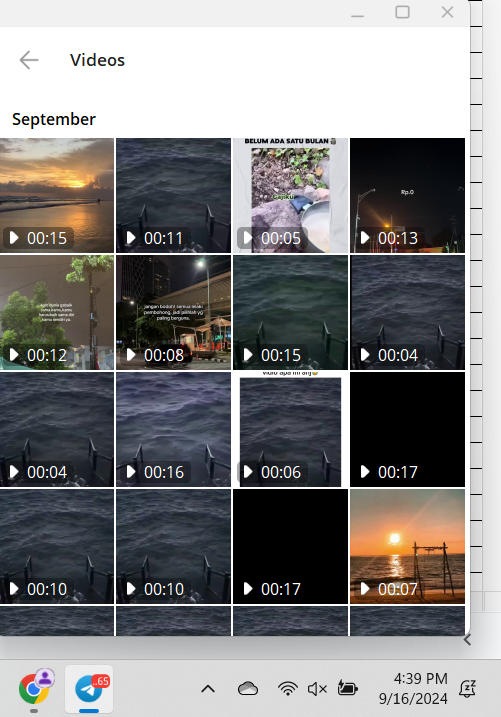Image resolution: width=501 pixels, height=717 pixels.
Task: Open the Wi-Fi network tray icon
Action: (x=288, y=689)
